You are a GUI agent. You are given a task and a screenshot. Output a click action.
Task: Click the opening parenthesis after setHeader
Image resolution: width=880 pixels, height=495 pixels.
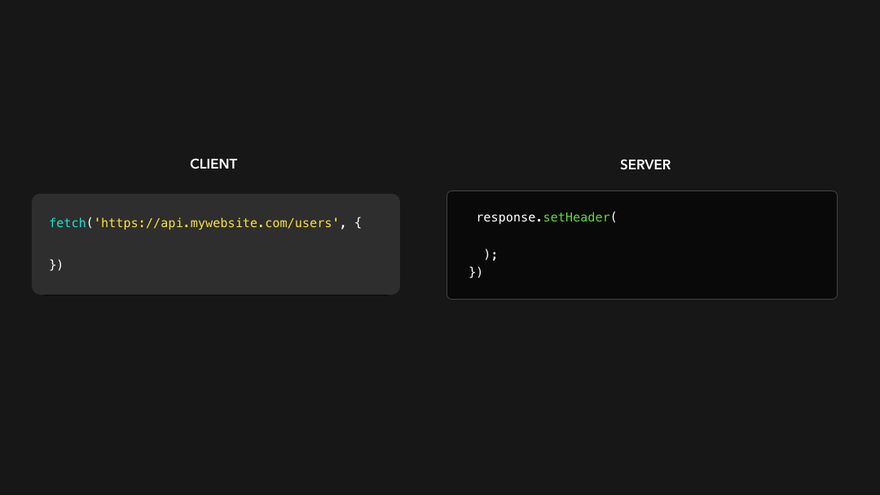(x=613, y=217)
